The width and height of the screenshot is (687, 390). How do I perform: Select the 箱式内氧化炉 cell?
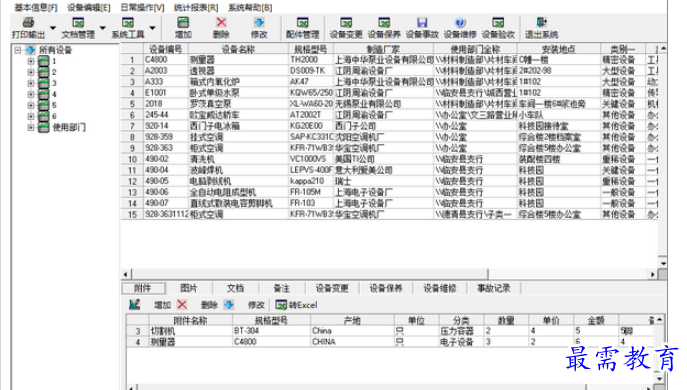point(238,82)
